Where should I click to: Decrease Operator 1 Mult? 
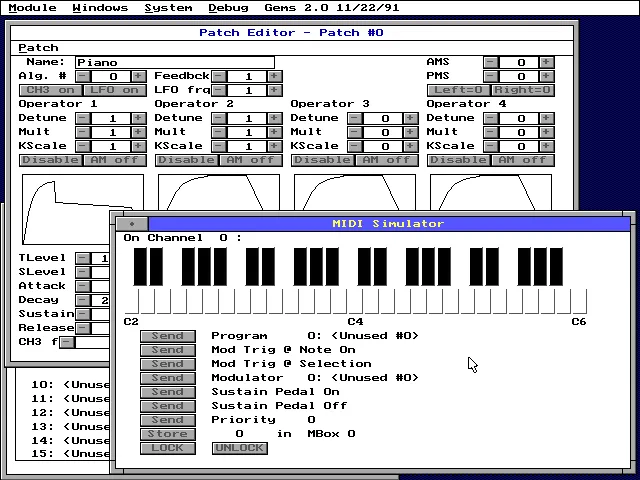tap(83, 132)
